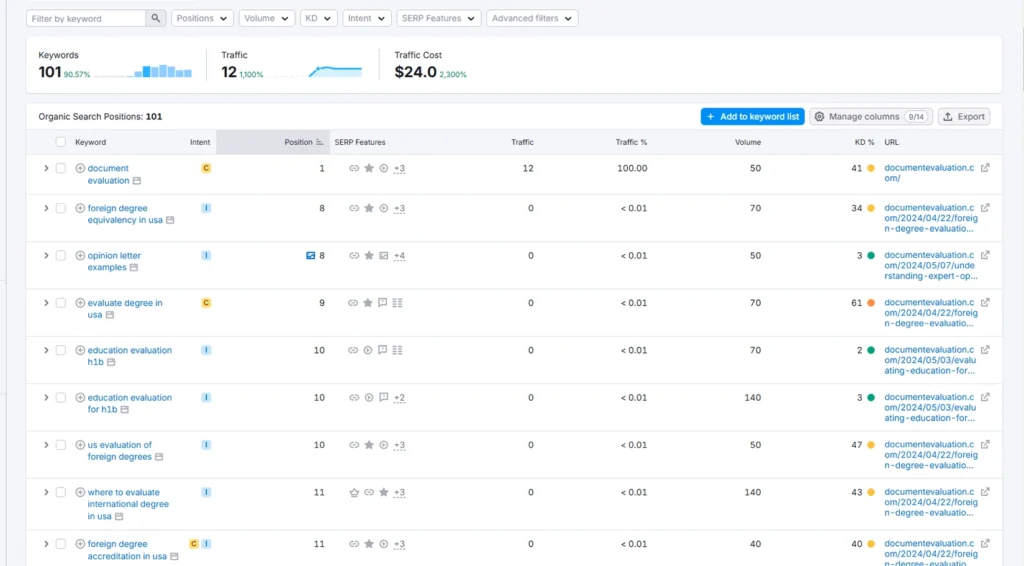1024x566 pixels.
Task: Sort by Keyword column header
Action: click(90, 142)
